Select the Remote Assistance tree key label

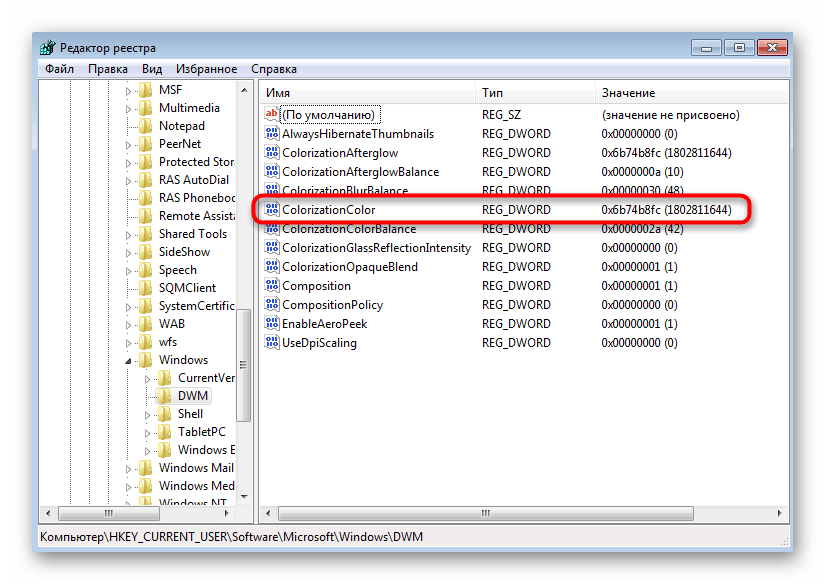tap(196, 216)
